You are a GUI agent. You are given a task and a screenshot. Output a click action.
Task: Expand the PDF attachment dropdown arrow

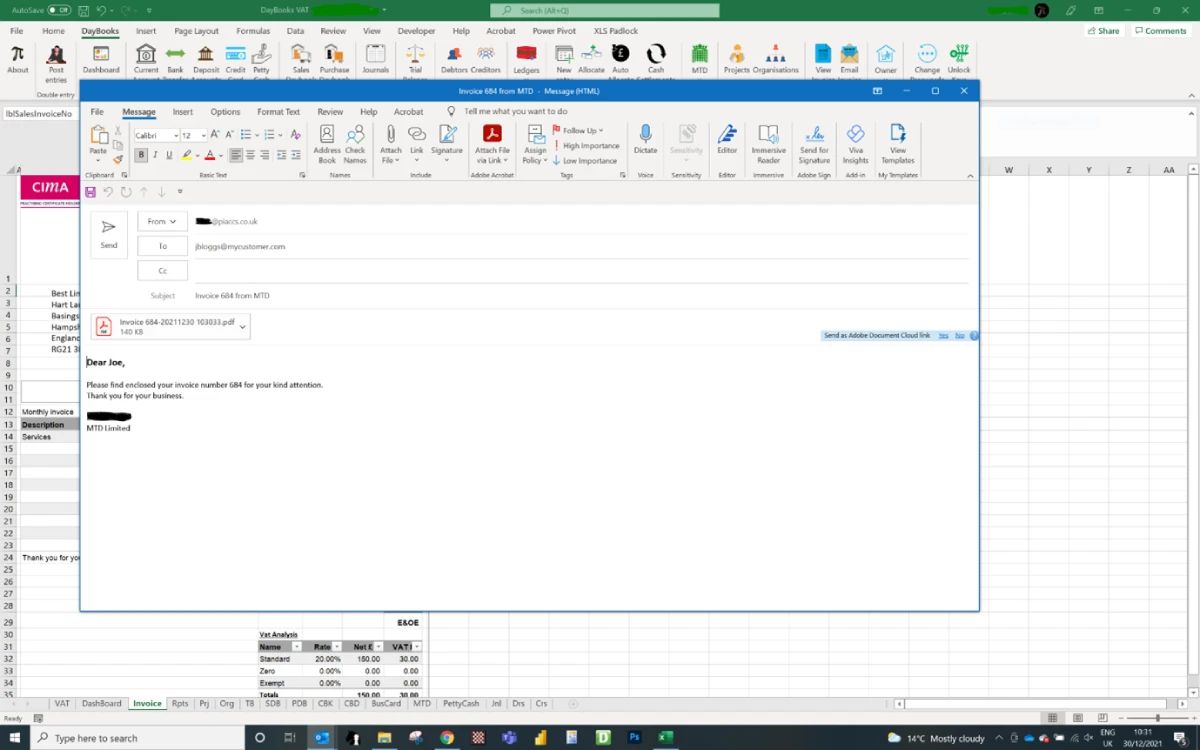click(x=242, y=327)
